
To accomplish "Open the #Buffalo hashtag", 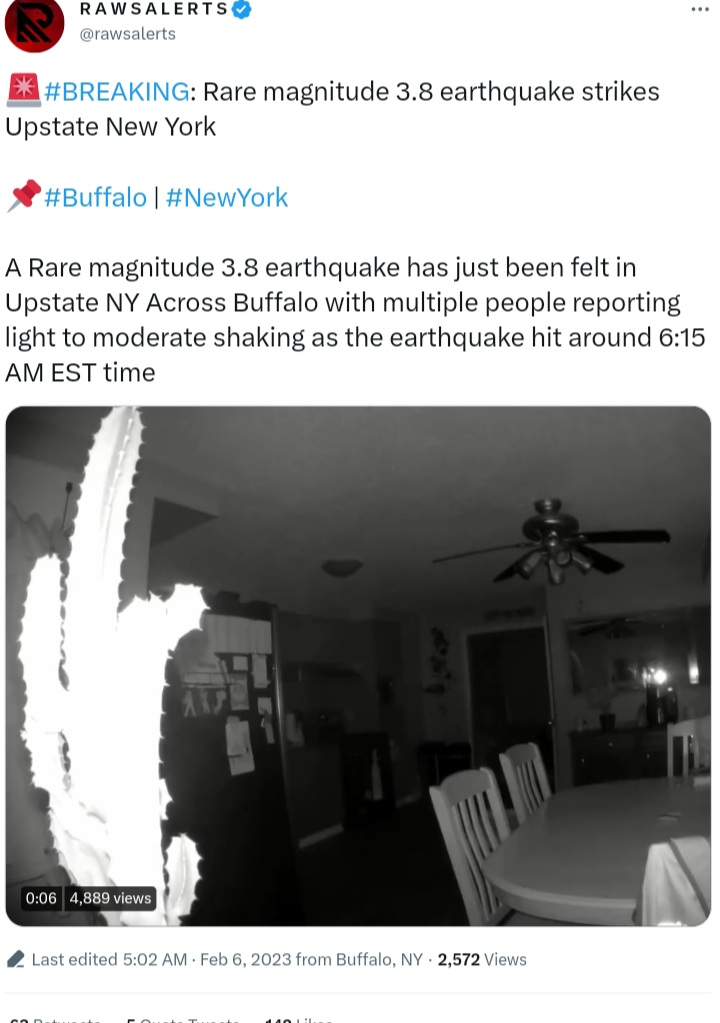I will click(95, 197).
